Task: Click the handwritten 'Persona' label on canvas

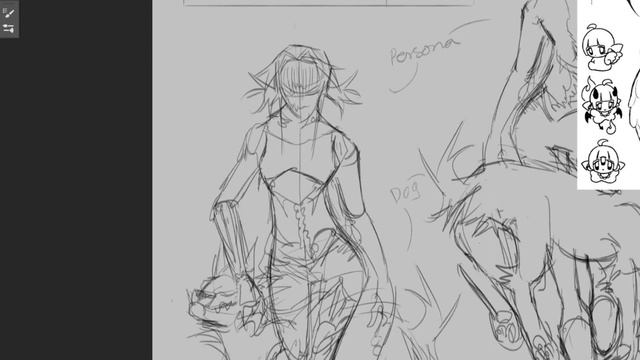Action: point(424,51)
